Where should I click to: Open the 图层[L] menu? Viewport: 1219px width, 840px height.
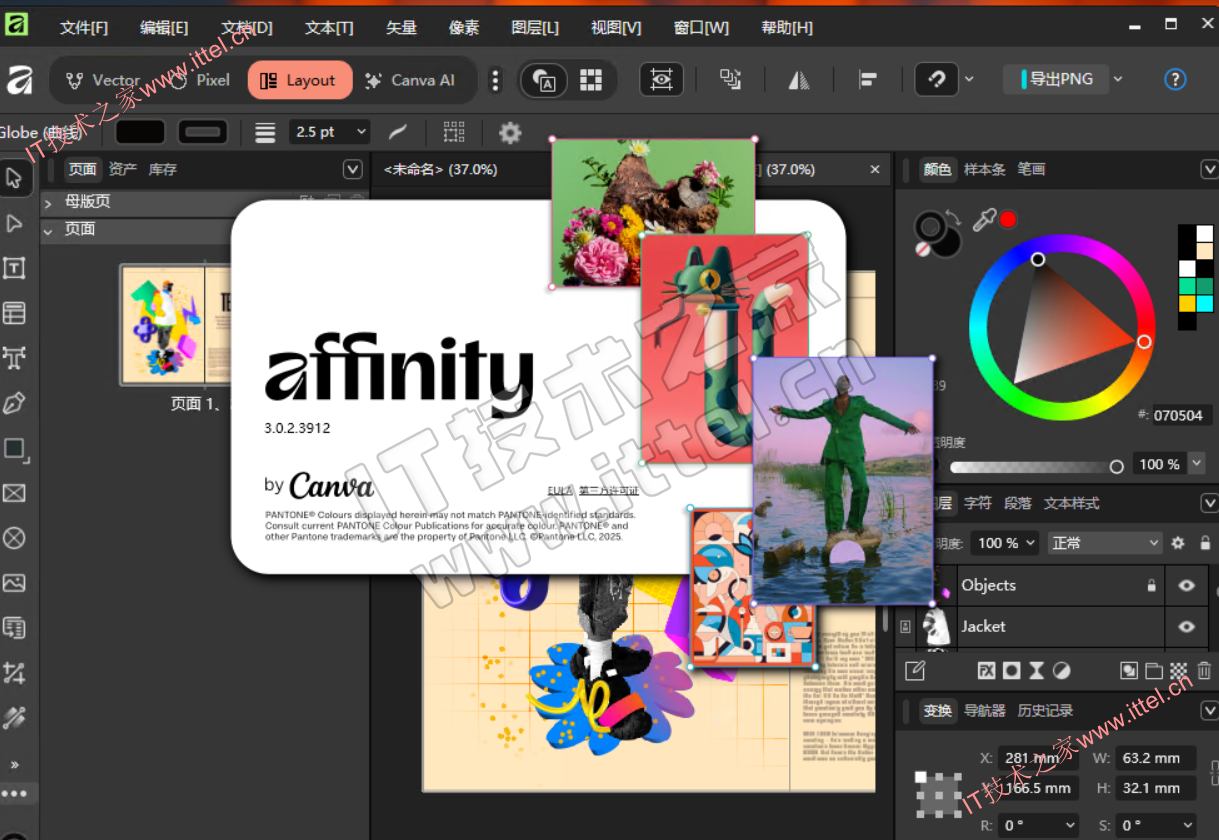pos(535,28)
